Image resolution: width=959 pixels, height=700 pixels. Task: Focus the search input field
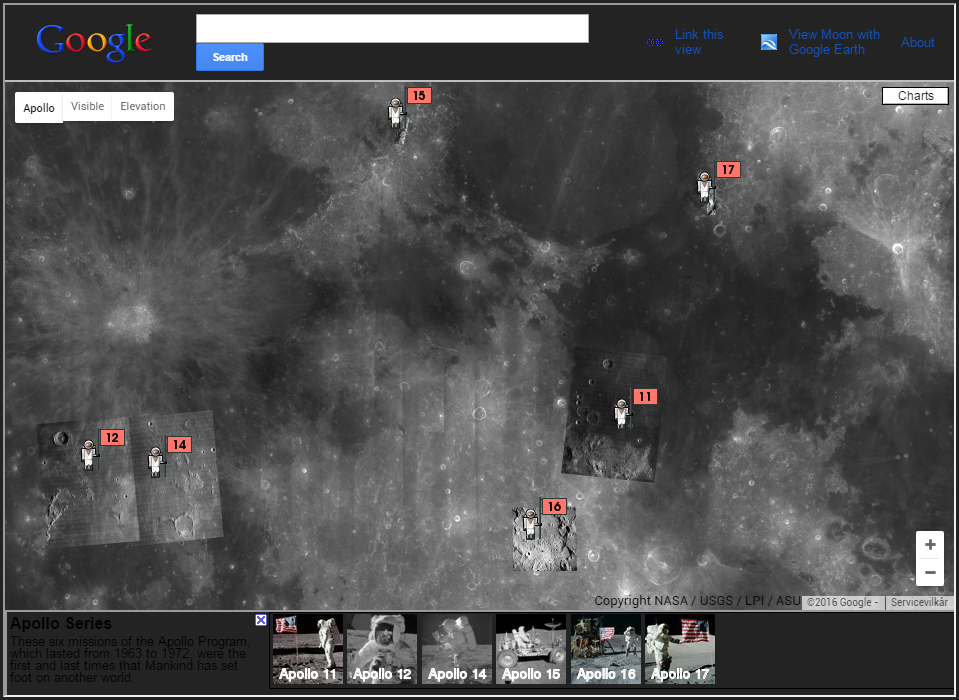coord(392,29)
